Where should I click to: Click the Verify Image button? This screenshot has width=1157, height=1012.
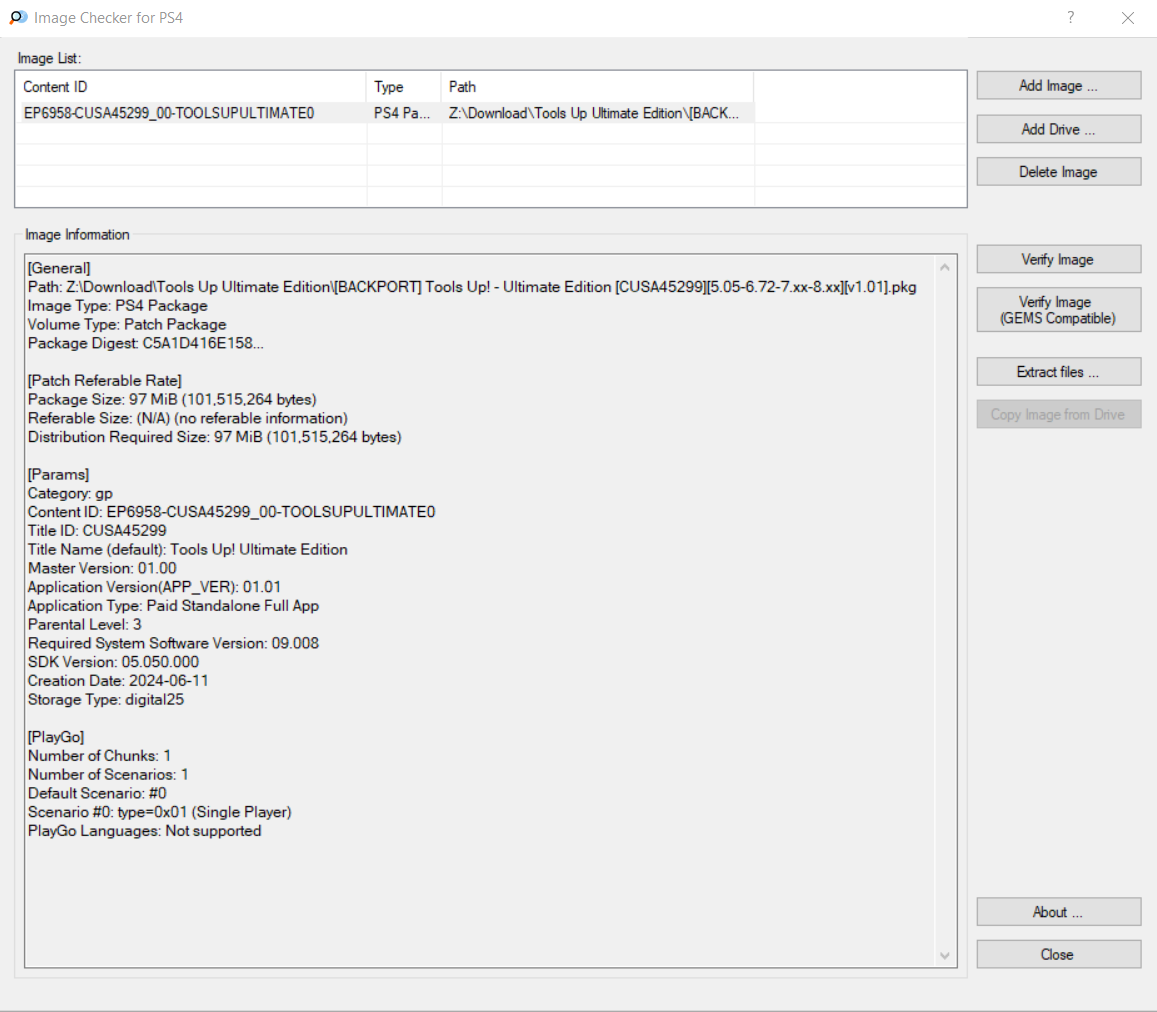[1058, 259]
